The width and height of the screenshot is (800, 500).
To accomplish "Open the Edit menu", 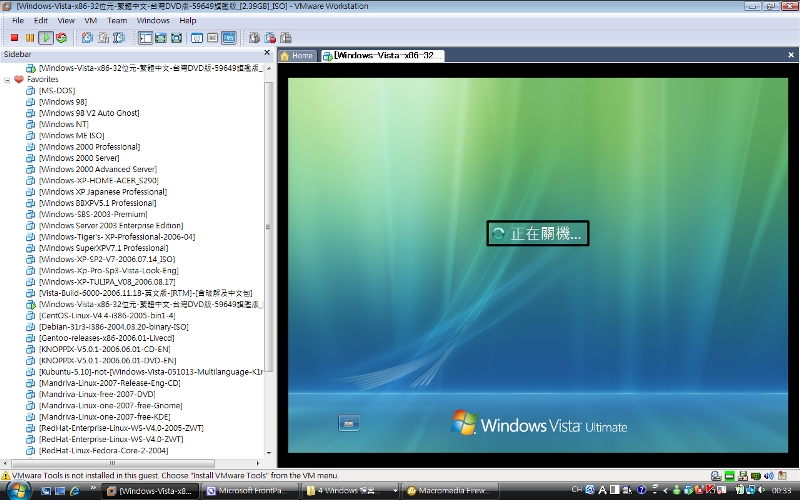I will [x=41, y=20].
